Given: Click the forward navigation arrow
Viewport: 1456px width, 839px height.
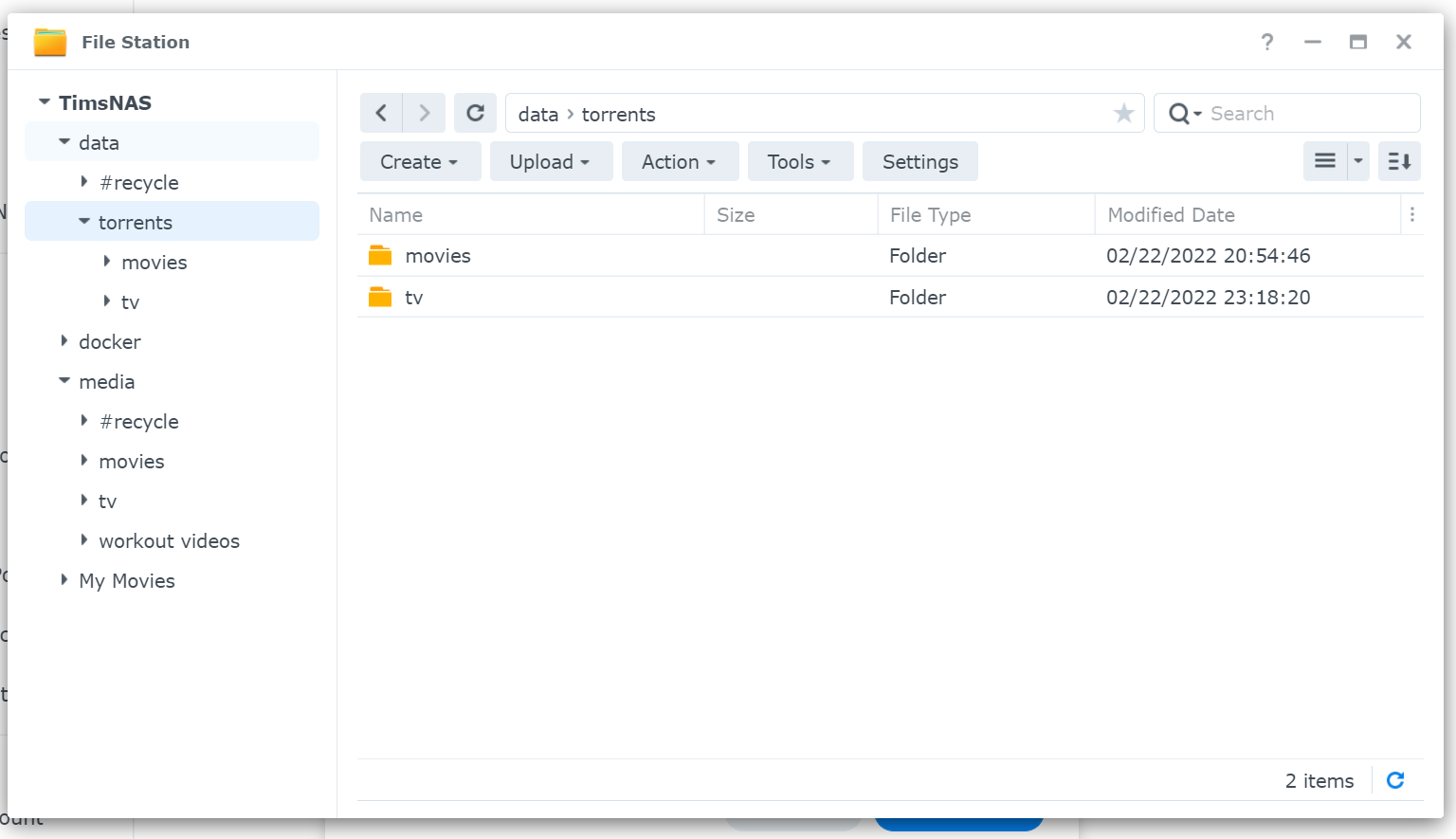Looking at the screenshot, I should coord(425,112).
